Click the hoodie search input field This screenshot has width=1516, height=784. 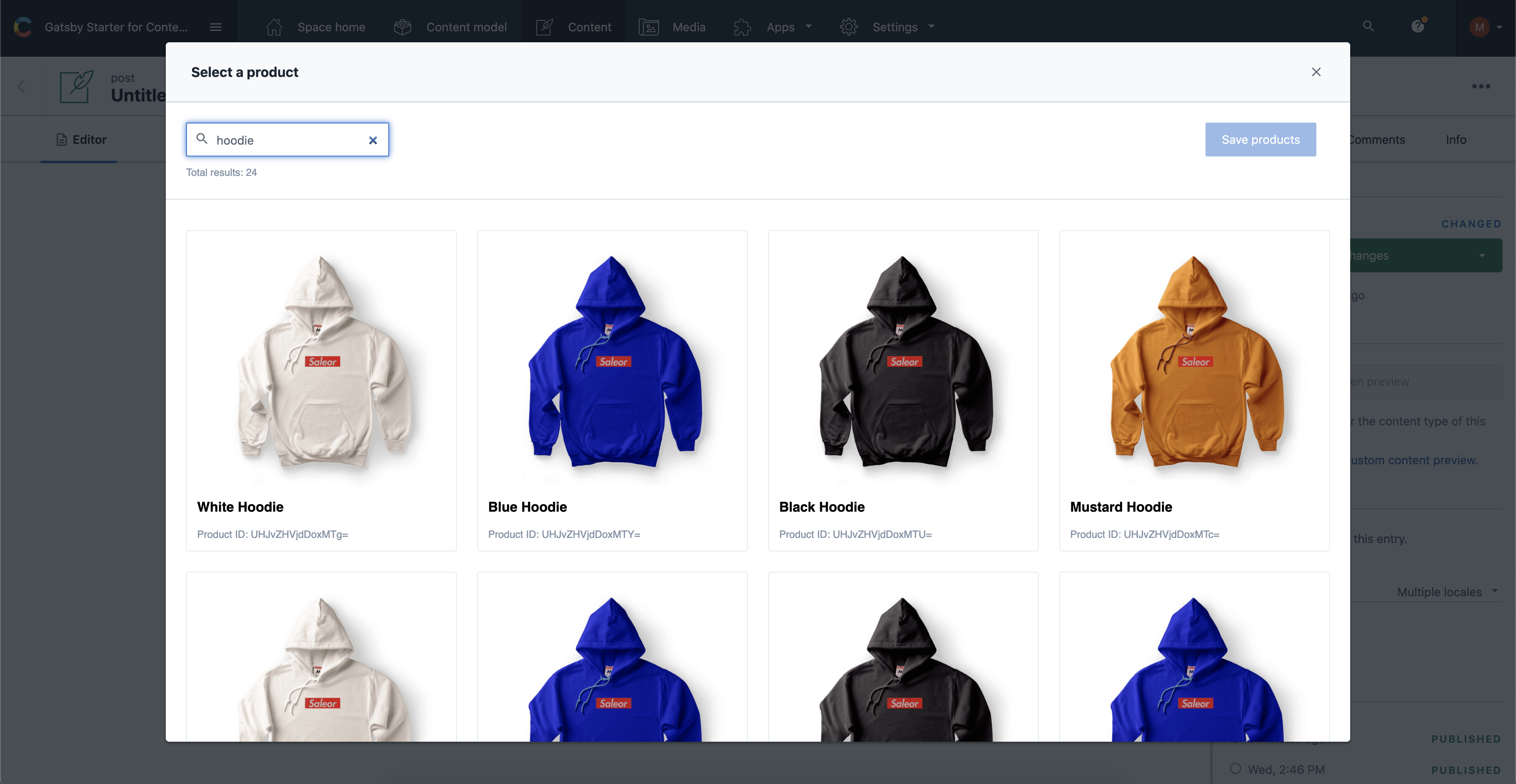click(x=287, y=139)
